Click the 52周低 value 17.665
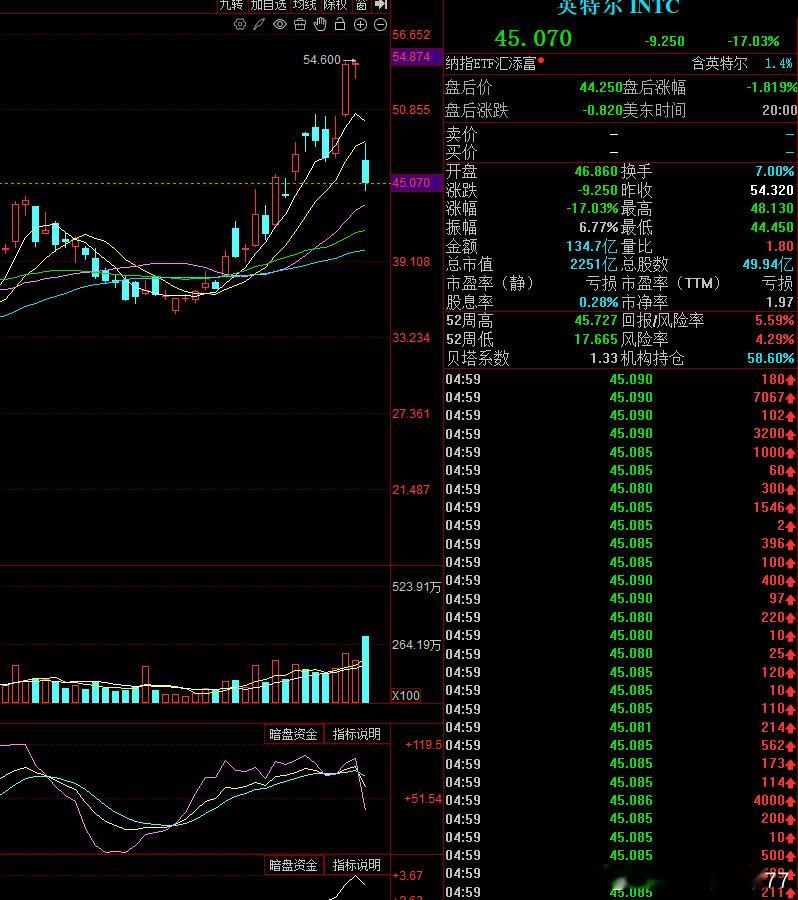The height and width of the screenshot is (900, 798). tap(596, 339)
